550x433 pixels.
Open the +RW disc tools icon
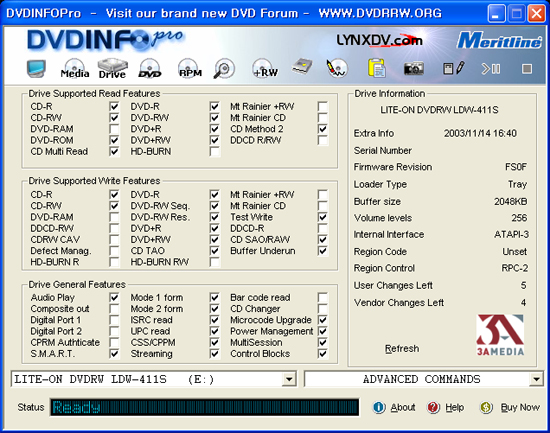265,68
